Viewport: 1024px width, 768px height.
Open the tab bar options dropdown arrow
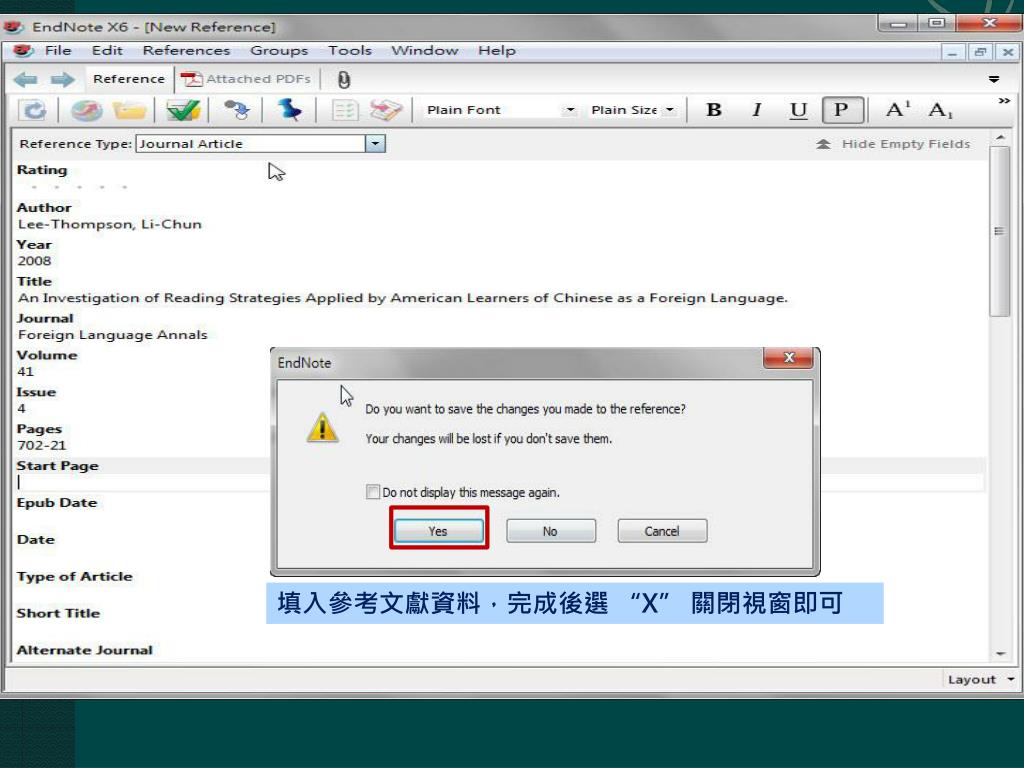(994, 79)
